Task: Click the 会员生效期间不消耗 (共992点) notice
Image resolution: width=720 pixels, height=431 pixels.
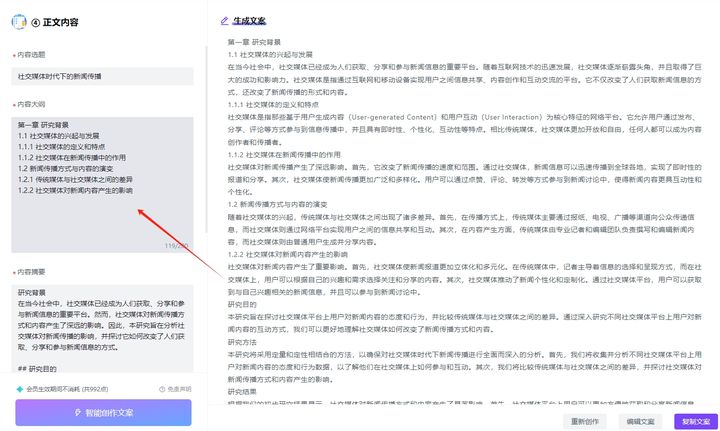Action: tap(67, 389)
